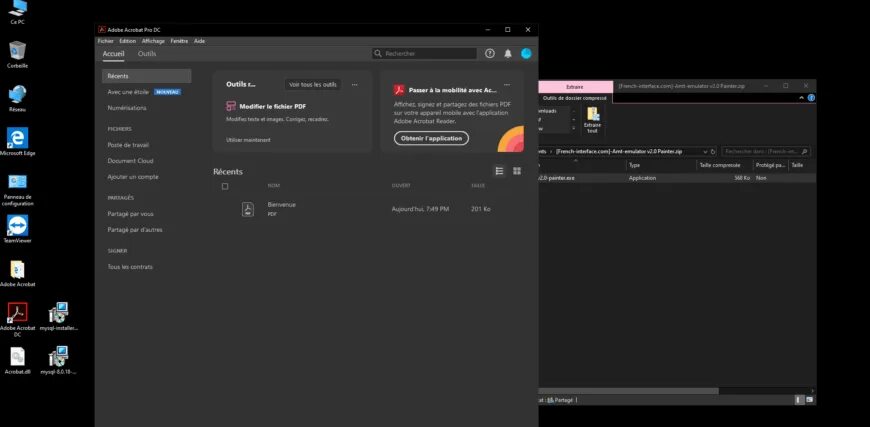The height and width of the screenshot is (427, 870).
Task: Open the Affichage menu
Action: point(153,41)
